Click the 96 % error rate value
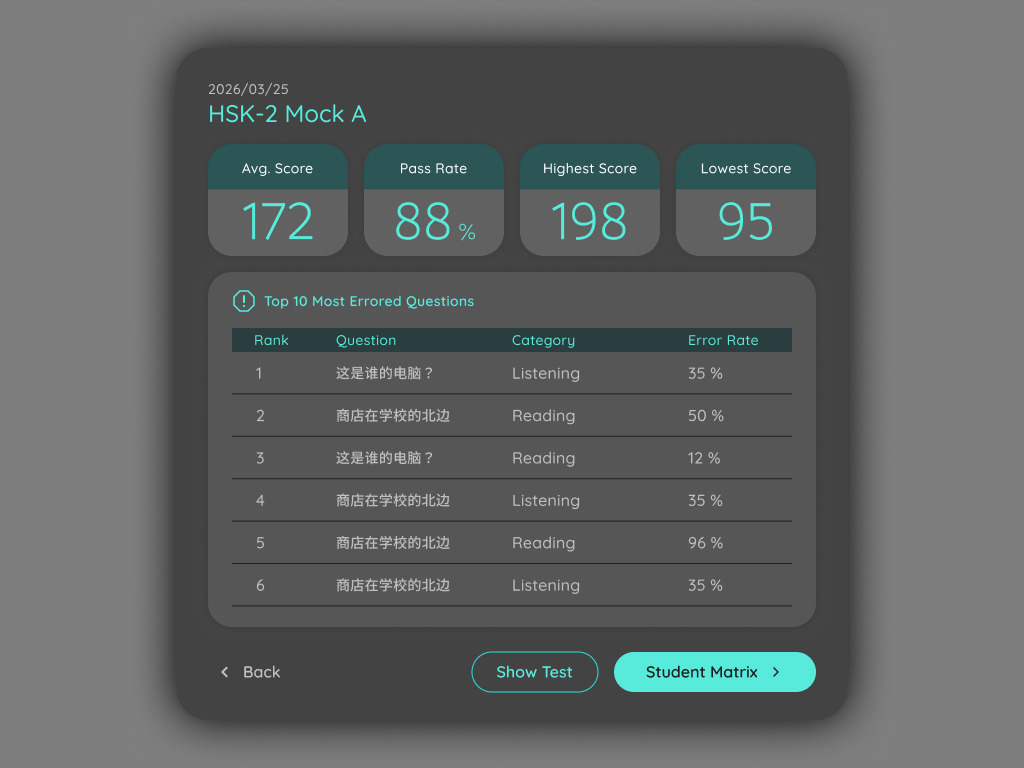Screen dimensions: 1024x768 705,543
